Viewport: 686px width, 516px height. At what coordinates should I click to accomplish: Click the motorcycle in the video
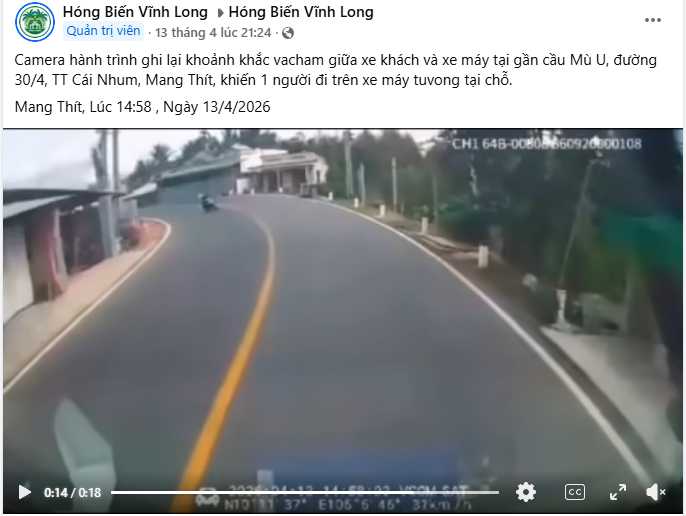click(x=207, y=204)
